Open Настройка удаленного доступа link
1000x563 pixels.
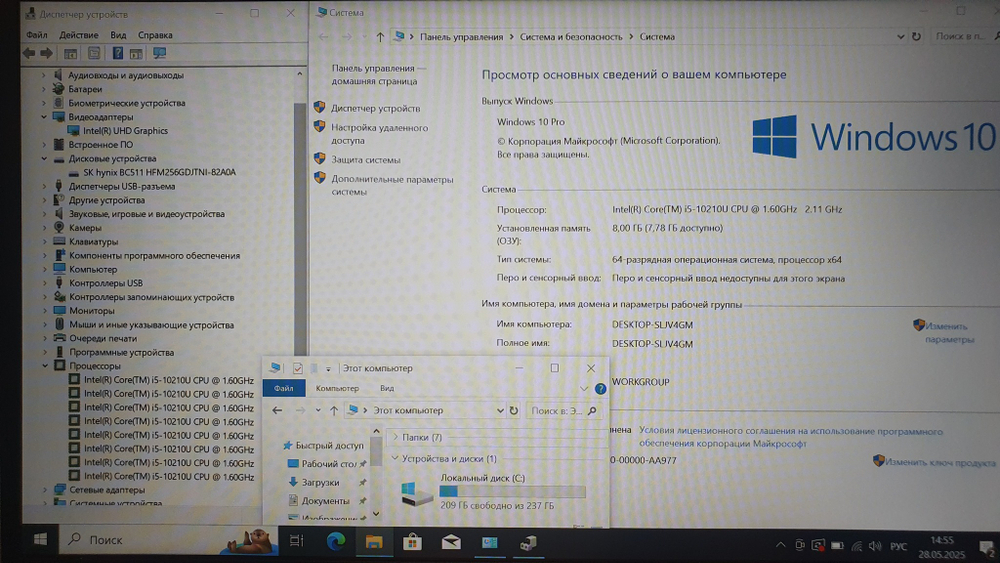pyautogui.click(x=379, y=134)
